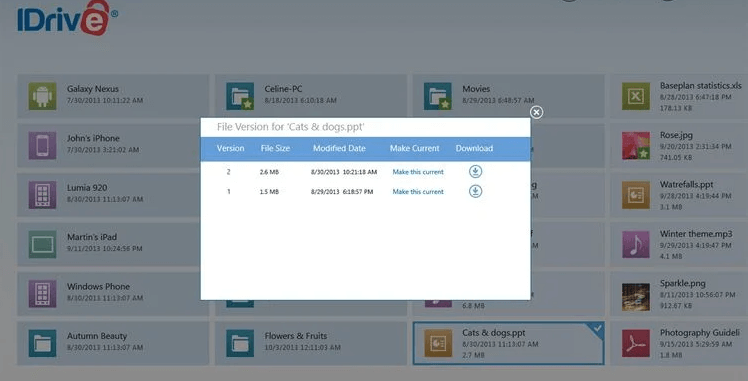The width and height of the screenshot is (748, 381).
Task: Click the Make Current column header
Action: [x=415, y=148]
